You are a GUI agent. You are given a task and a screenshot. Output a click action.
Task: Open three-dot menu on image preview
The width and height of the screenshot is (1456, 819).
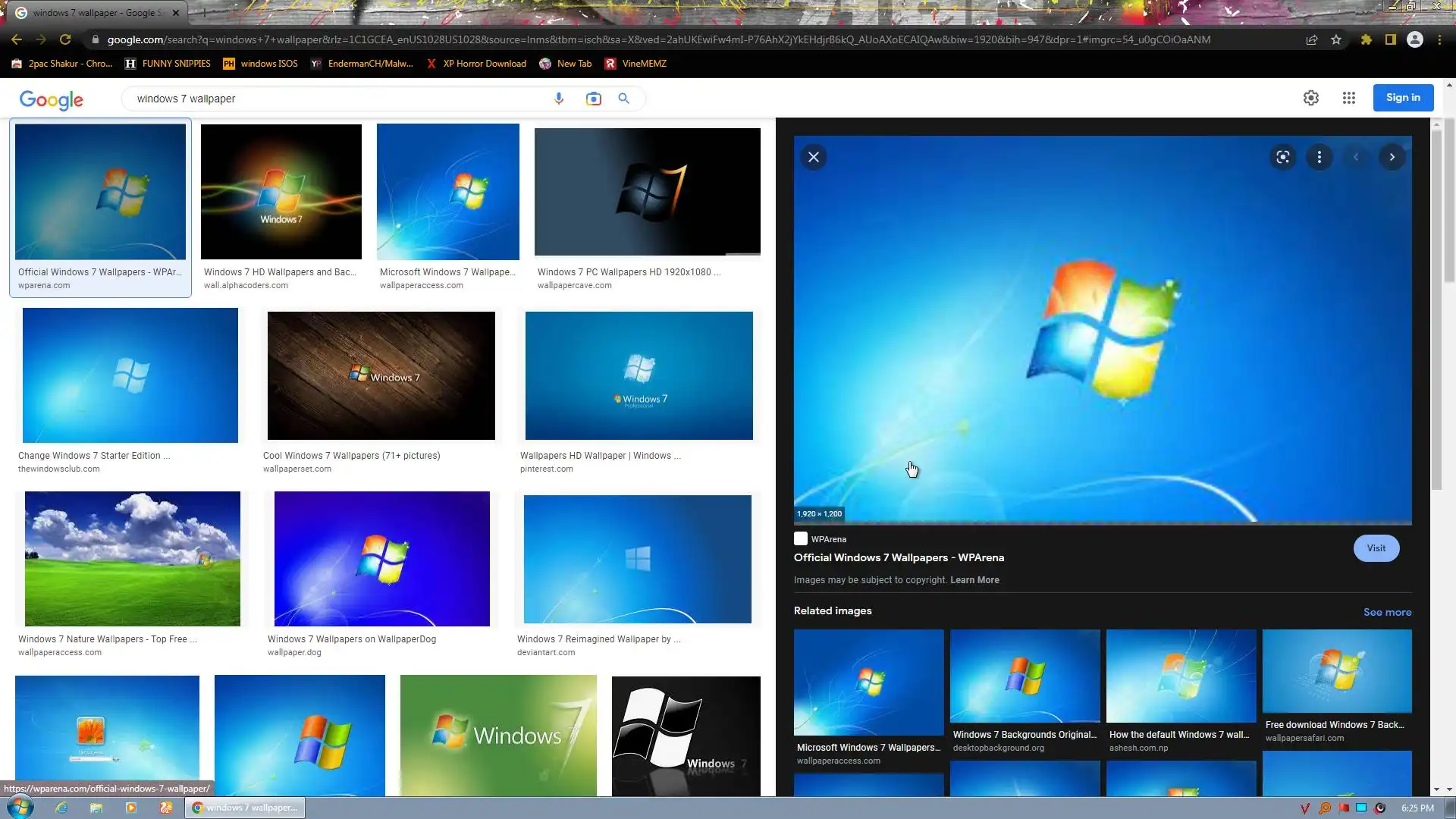[x=1319, y=157]
